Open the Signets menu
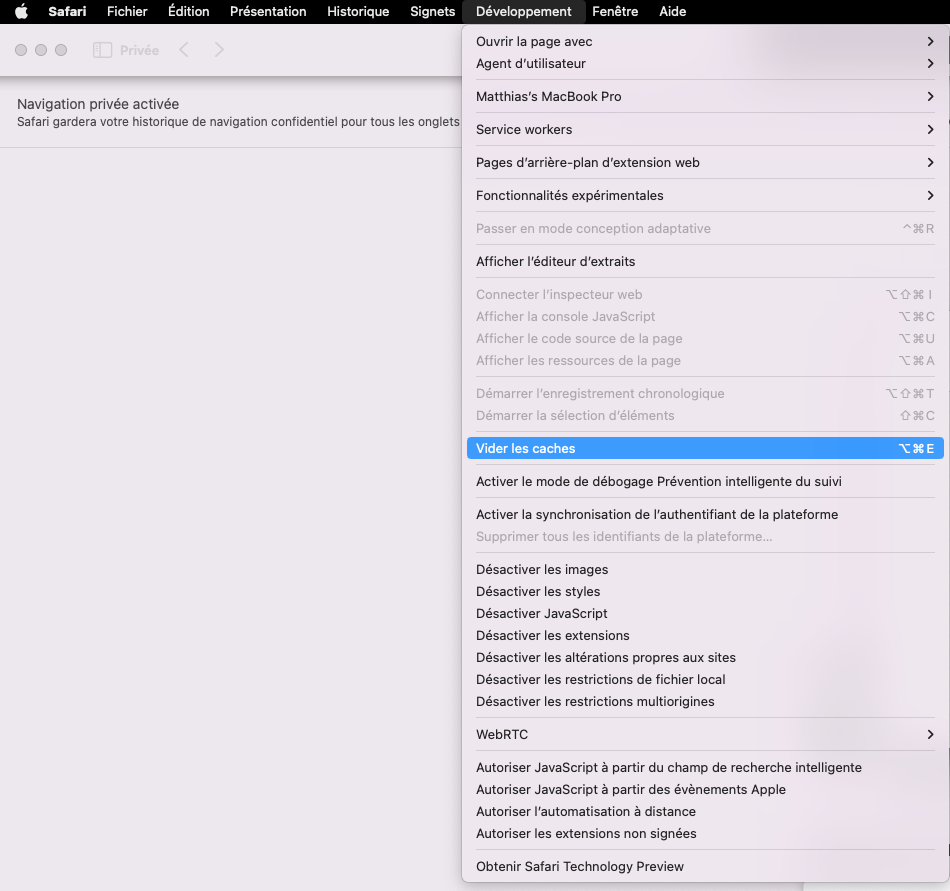The image size is (950, 891). pos(432,12)
